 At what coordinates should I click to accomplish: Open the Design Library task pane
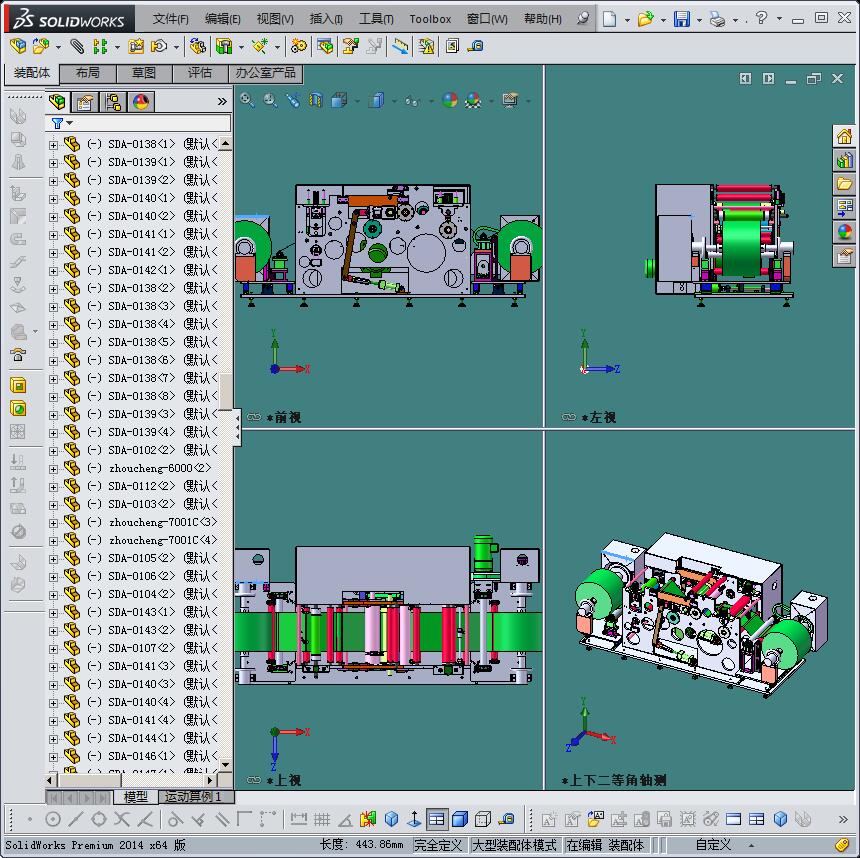pyautogui.click(x=845, y=160)
